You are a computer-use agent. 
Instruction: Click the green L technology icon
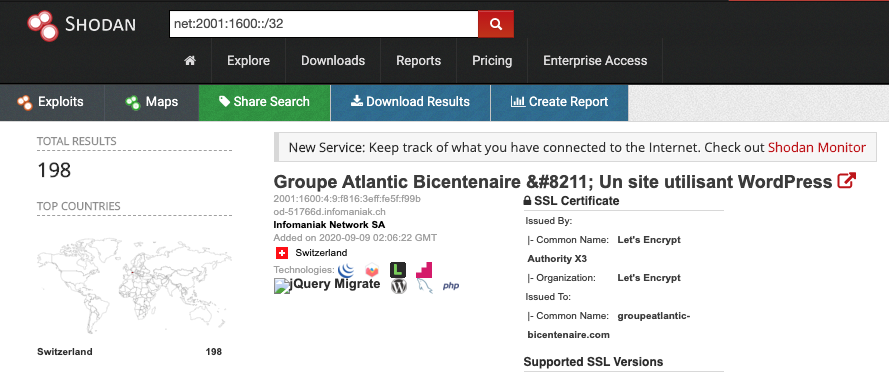click(398, 270)
